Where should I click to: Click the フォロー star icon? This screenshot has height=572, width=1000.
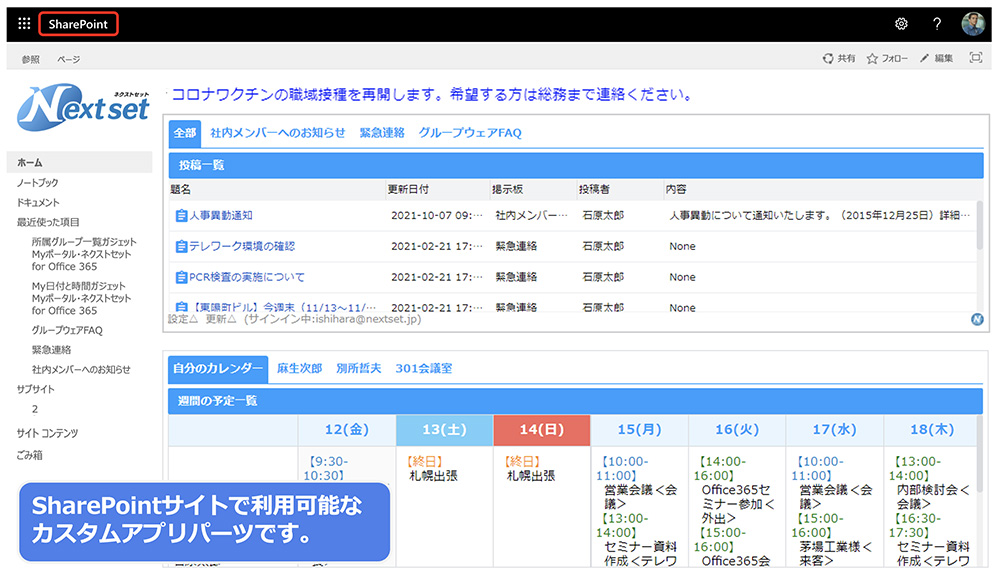tap(872, 59)
